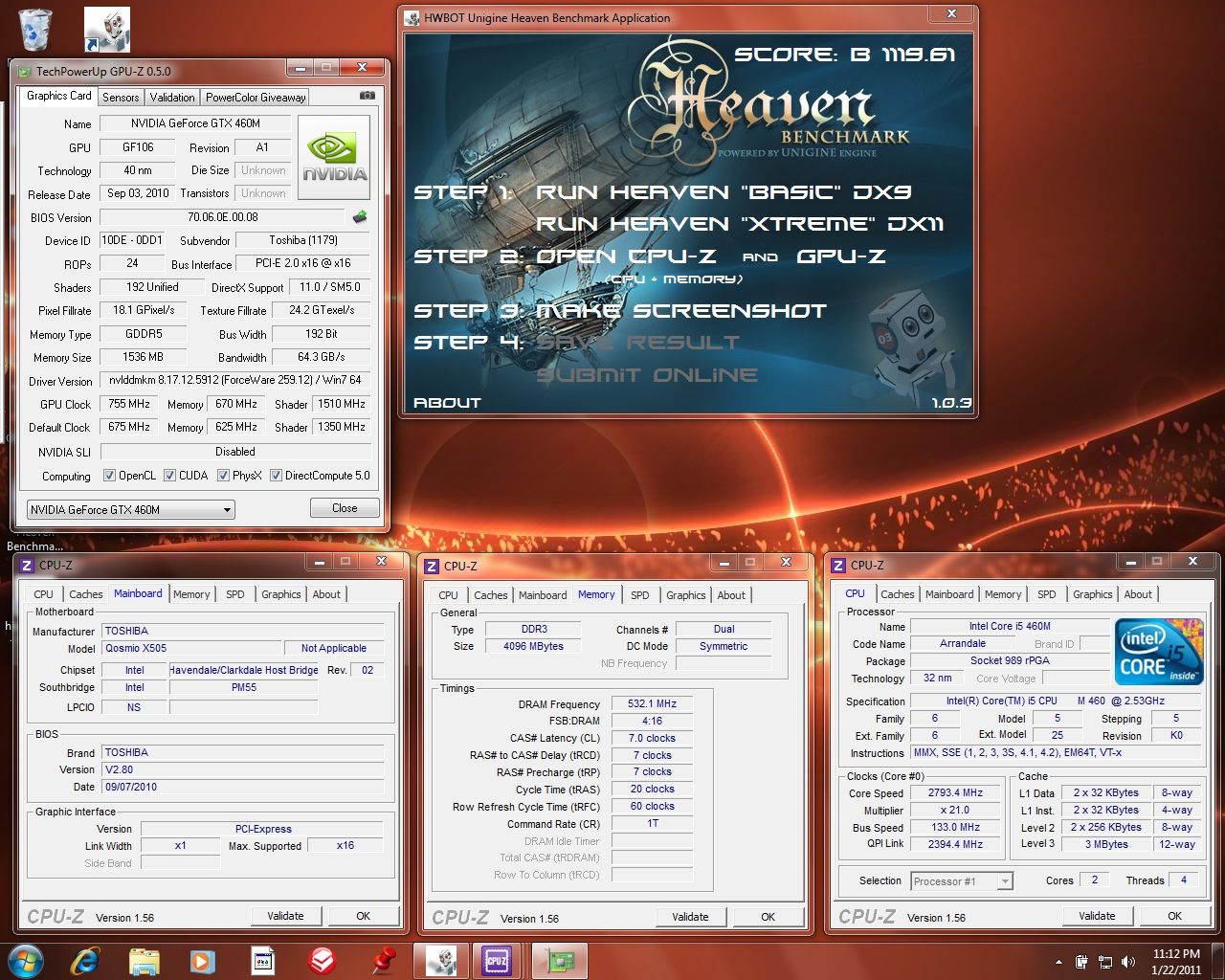Image resolution: width=1225 pixels, height=980 pixels.
Task: Click ABOUT in the Heaven window
Action: click(x=447, y=403)
